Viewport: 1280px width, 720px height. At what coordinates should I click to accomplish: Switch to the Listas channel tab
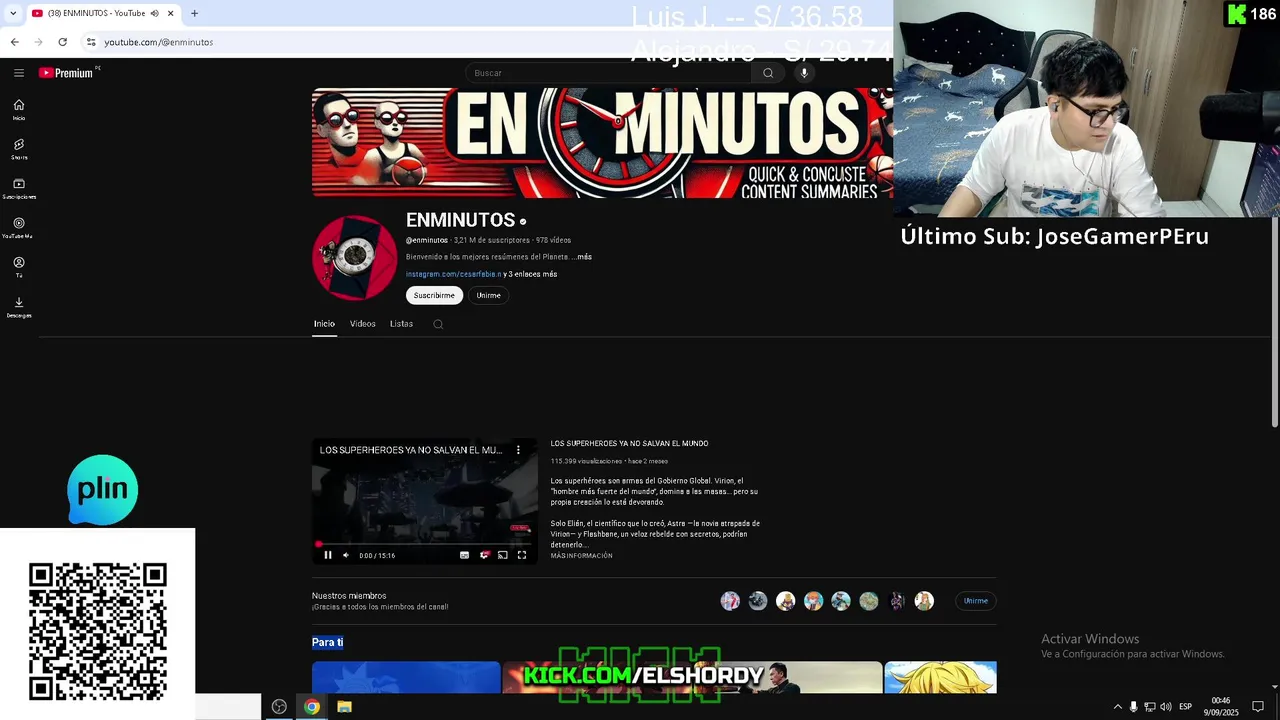point(401,324)
